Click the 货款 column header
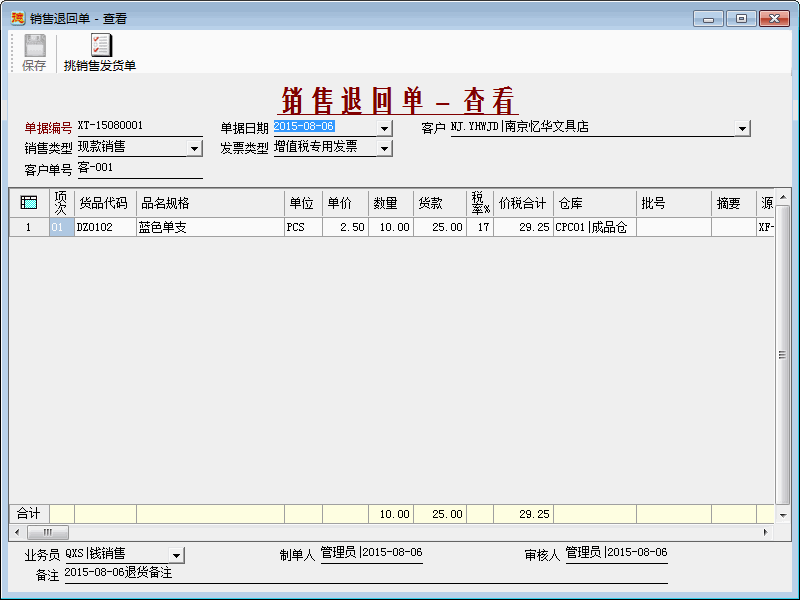 coord(439,203)
